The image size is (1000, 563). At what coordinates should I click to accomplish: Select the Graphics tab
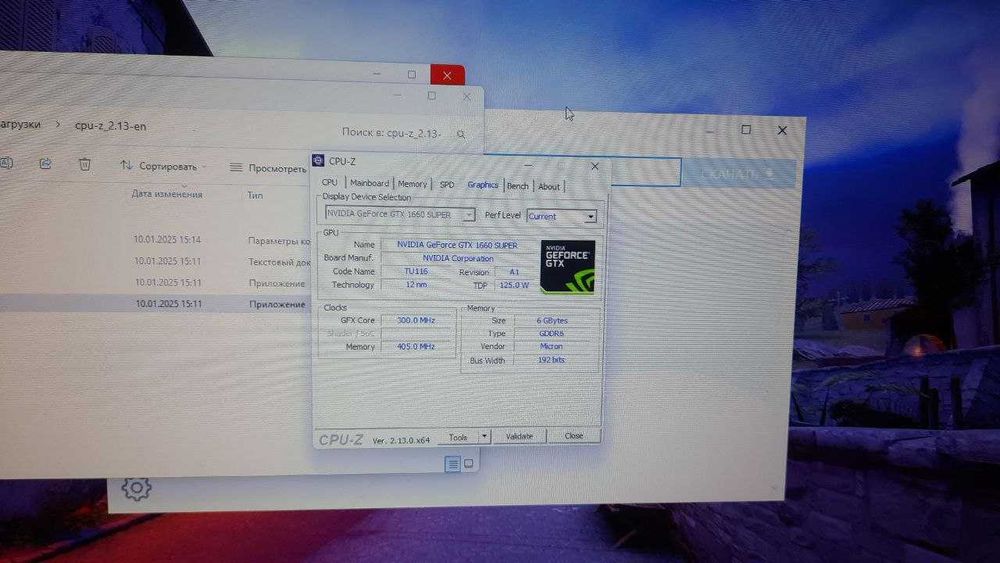[x=483, y=184]
